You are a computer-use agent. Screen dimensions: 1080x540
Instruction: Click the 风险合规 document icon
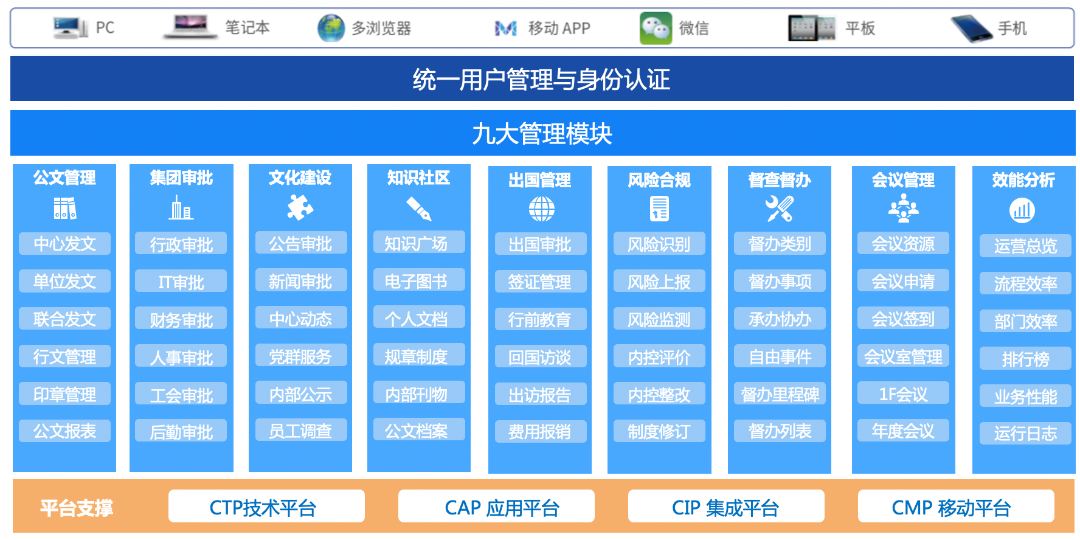click(659, 208)
